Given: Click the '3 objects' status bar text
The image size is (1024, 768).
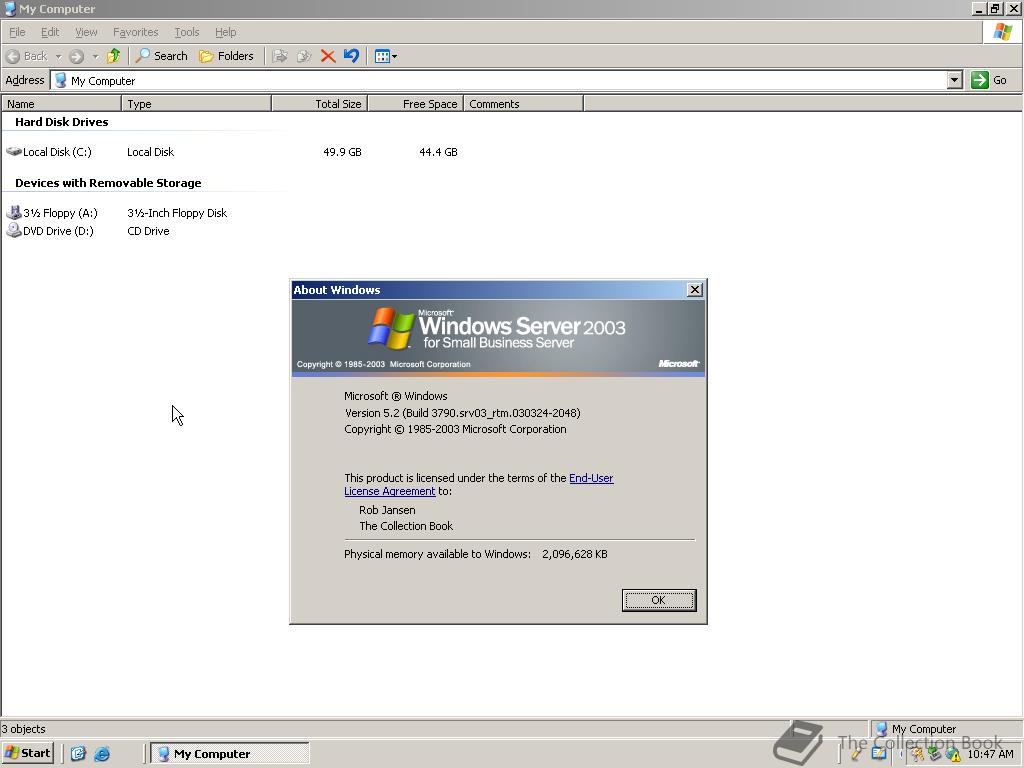Looking at the screenshot, I should coord(24,729).
